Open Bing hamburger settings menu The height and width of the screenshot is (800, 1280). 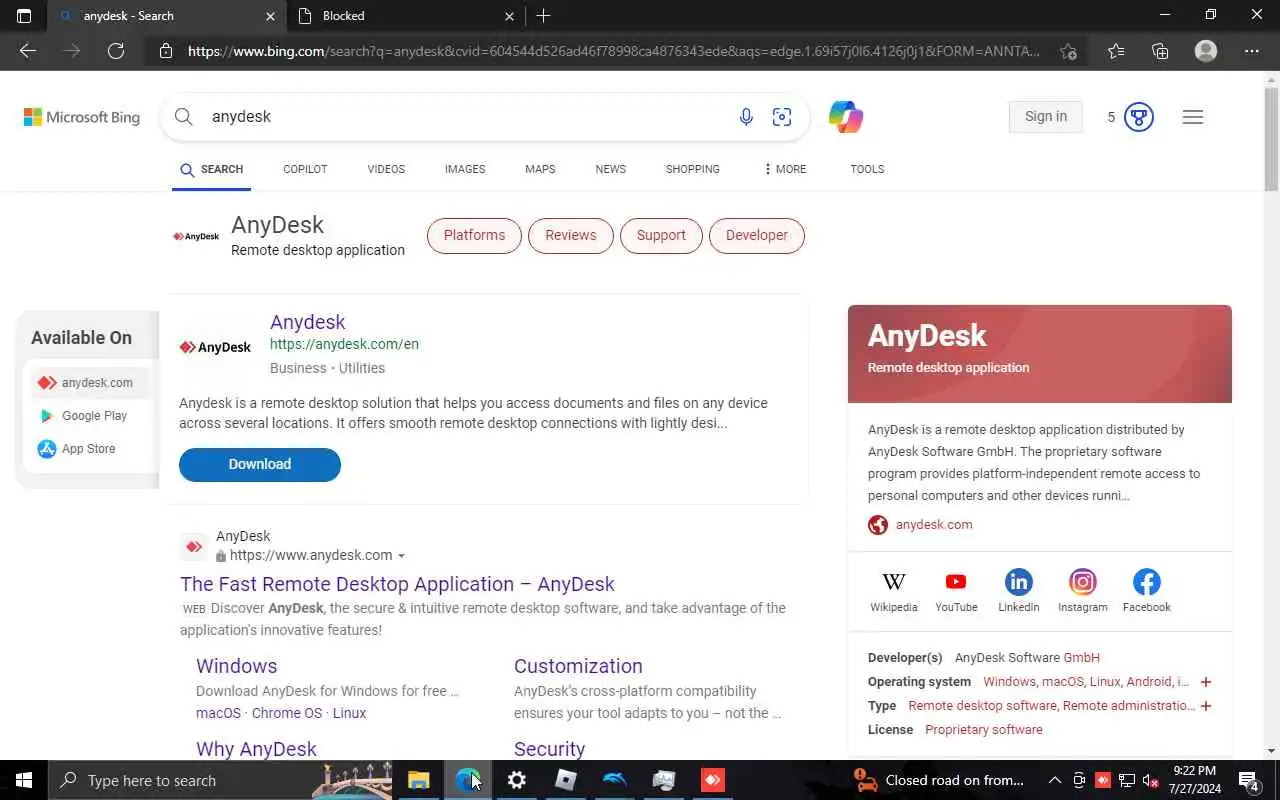(1192, 117)
